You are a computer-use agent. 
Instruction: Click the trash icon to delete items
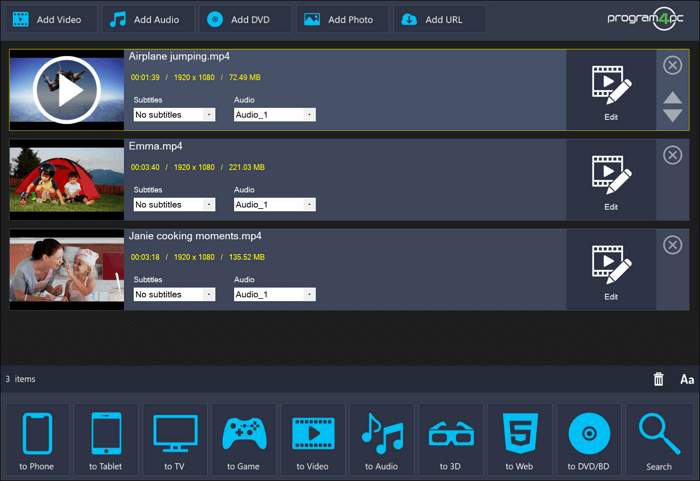click(x=658, y=379)
